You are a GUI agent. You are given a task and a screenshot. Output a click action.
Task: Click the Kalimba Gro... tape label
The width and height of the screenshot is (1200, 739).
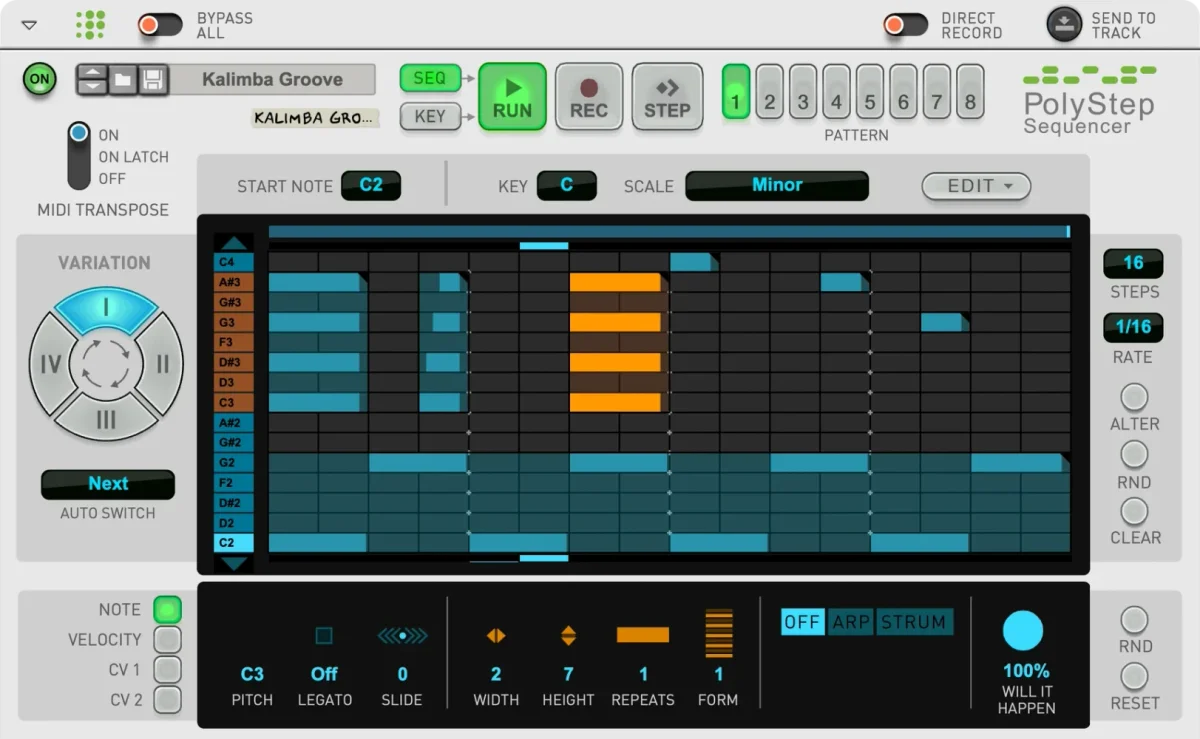pos(315,118)
